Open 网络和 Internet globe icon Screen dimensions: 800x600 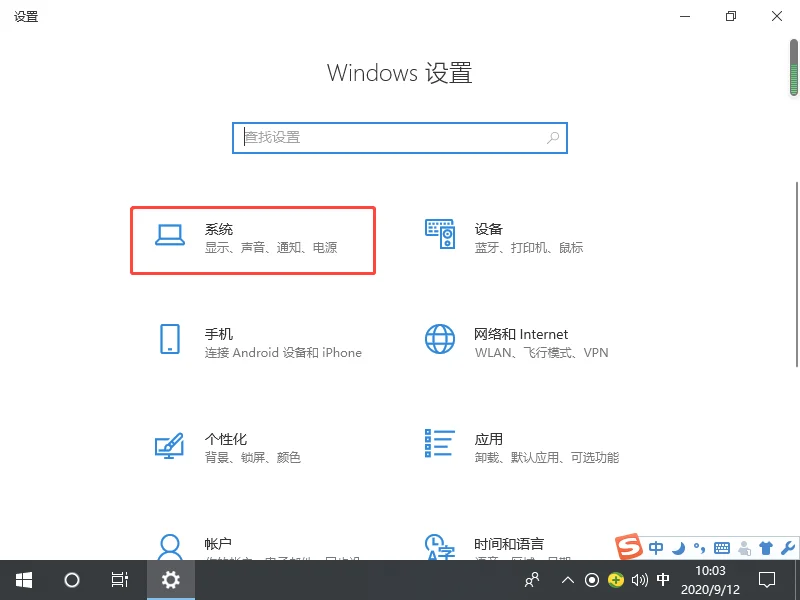(440, 339)
